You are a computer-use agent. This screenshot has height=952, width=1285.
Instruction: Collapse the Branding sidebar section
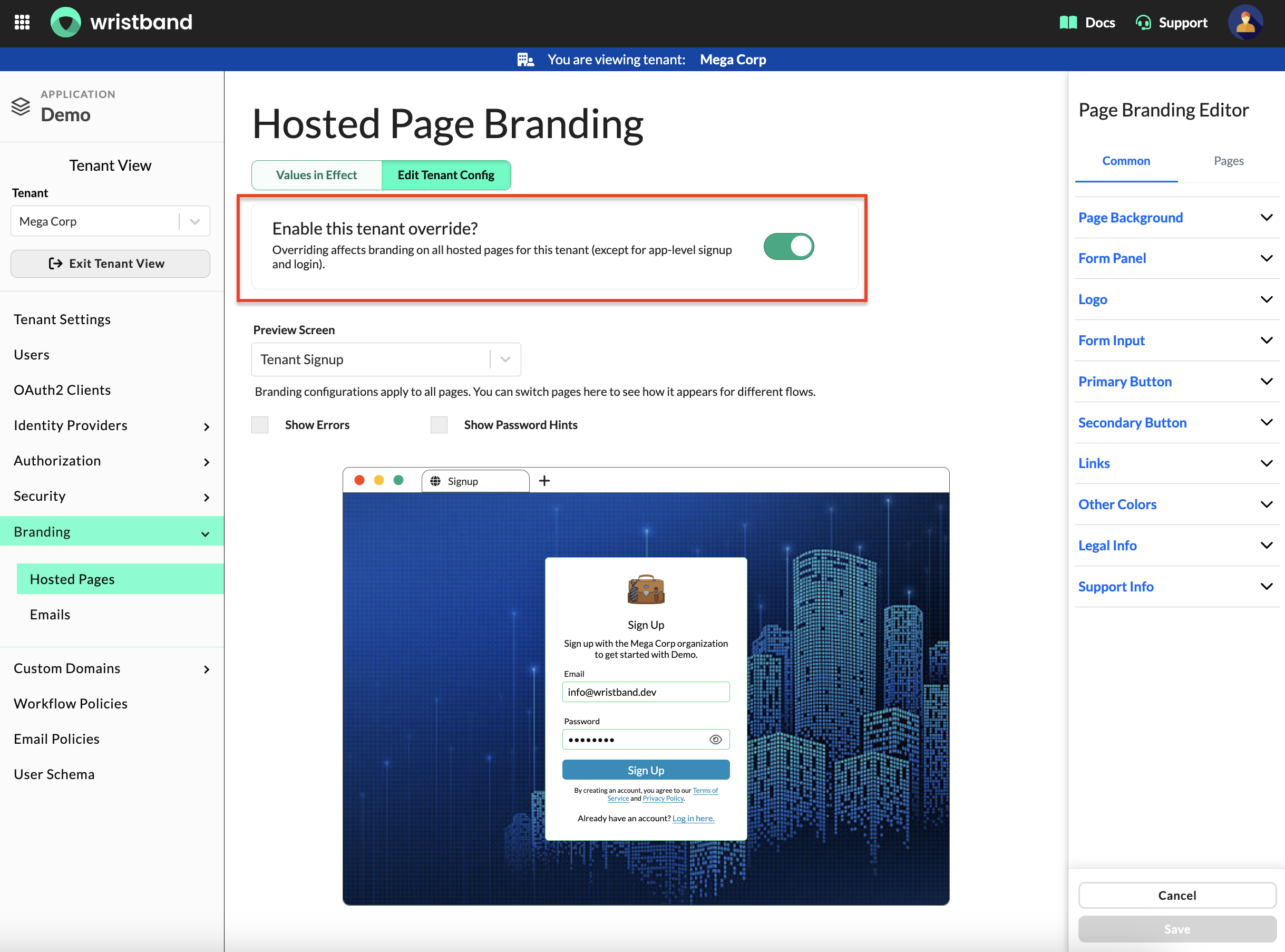click(112, 531)
